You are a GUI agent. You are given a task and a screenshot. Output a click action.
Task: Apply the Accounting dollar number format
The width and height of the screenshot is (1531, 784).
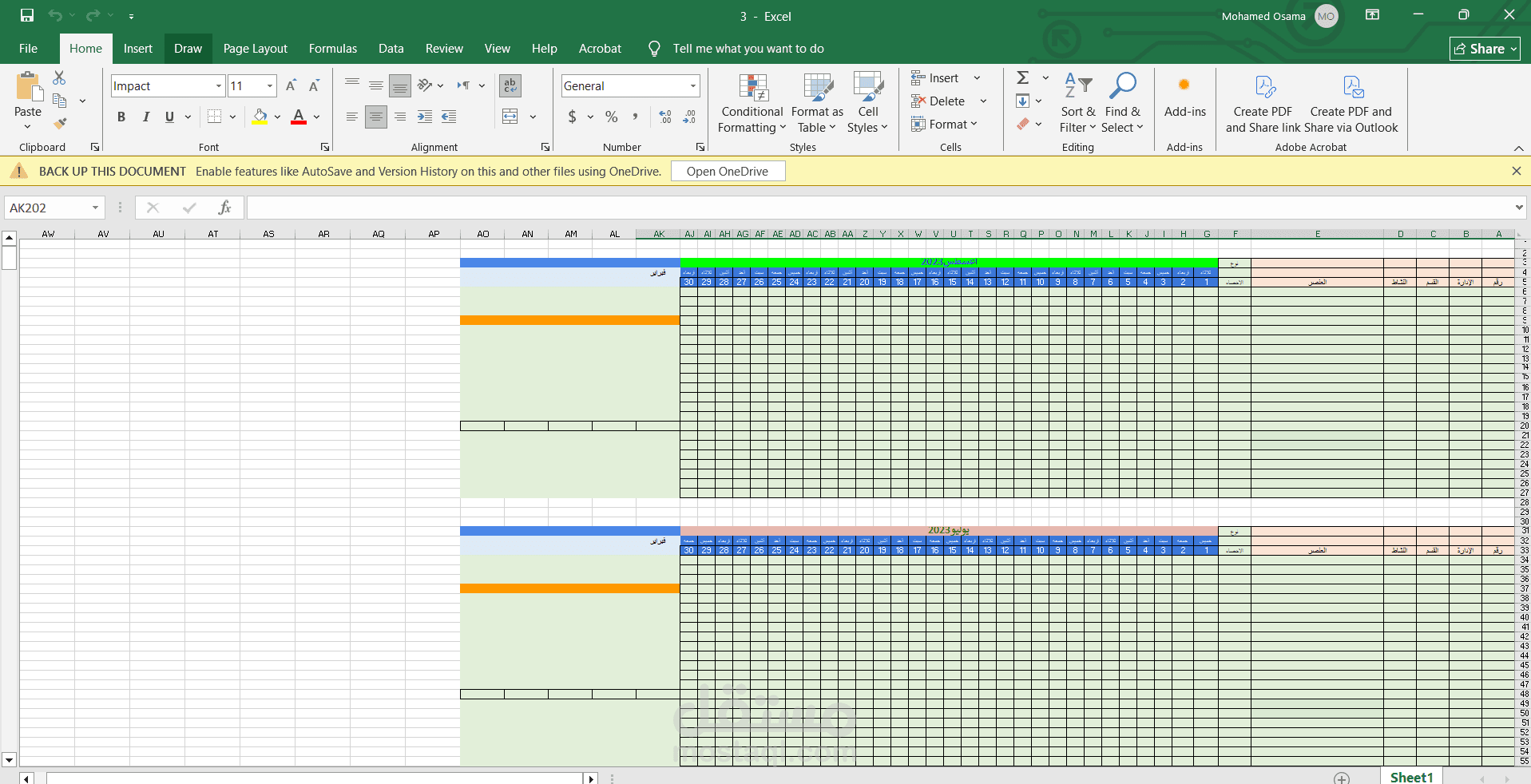tap(572, 117)
